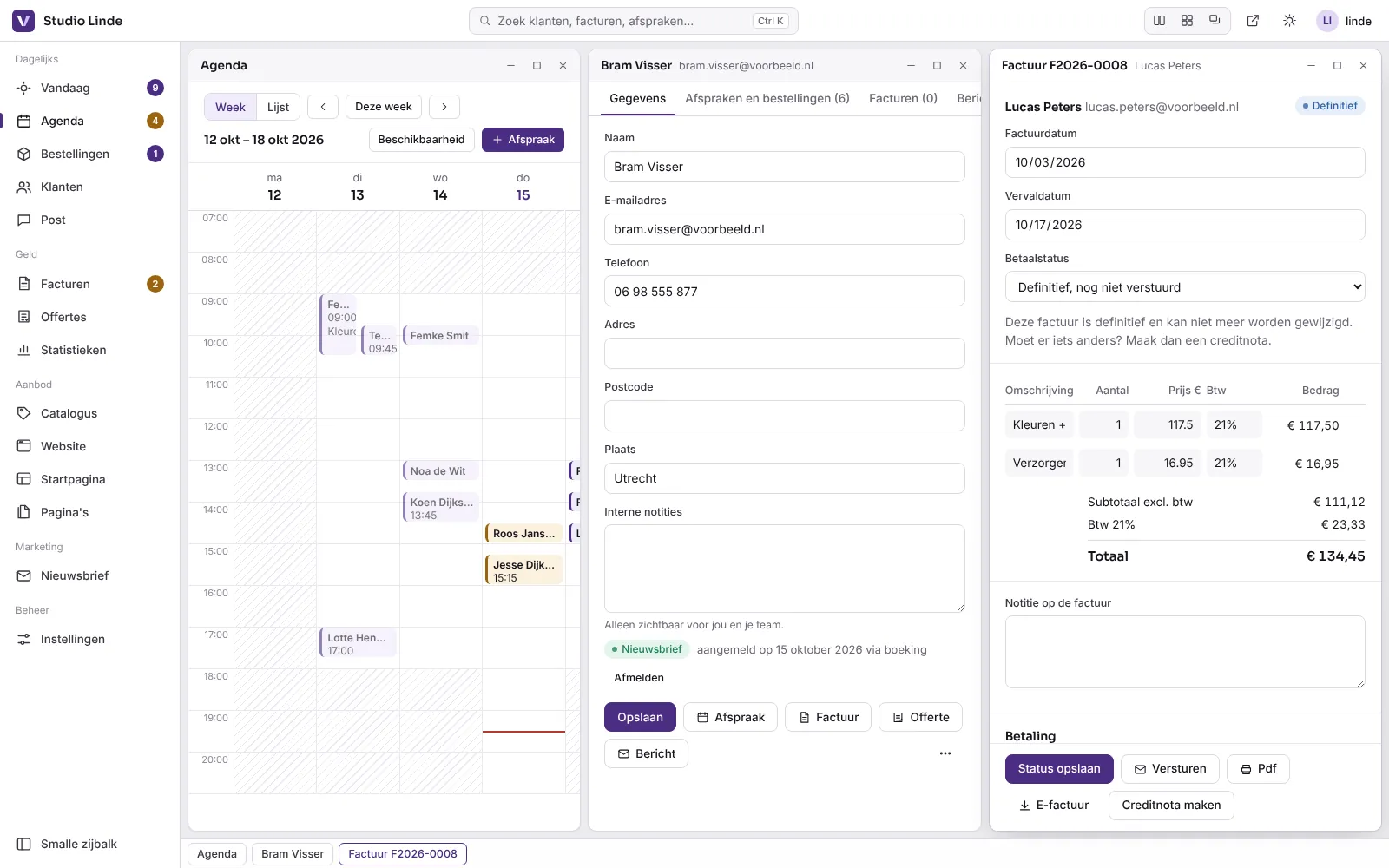Image resolution: width=1389 pixels, height=868 pixels.
Task: Open Instellingen
Action: click(89, 639)
